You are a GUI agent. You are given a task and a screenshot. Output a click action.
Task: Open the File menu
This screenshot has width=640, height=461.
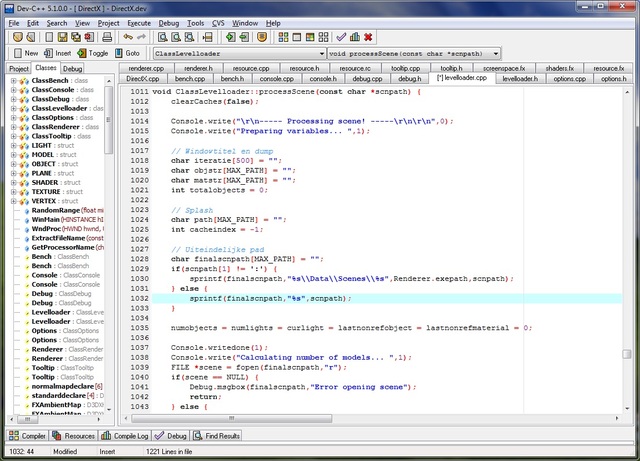14,23
